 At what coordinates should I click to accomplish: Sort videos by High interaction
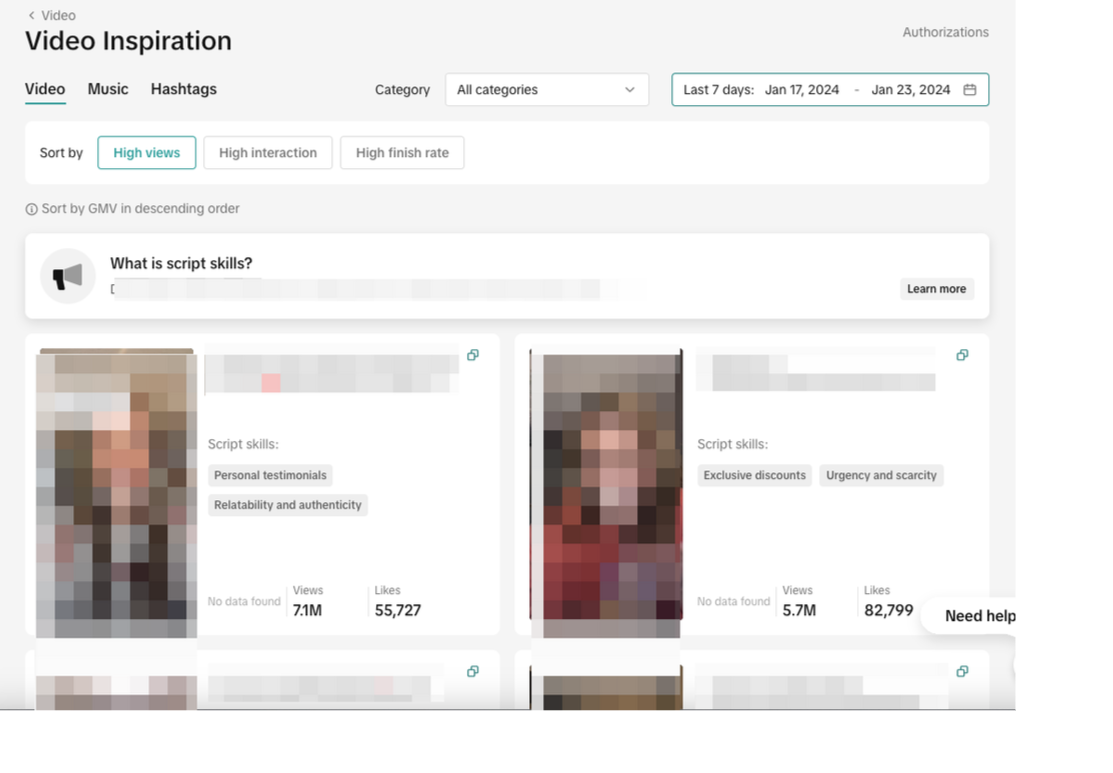click(x=268, y=153)
